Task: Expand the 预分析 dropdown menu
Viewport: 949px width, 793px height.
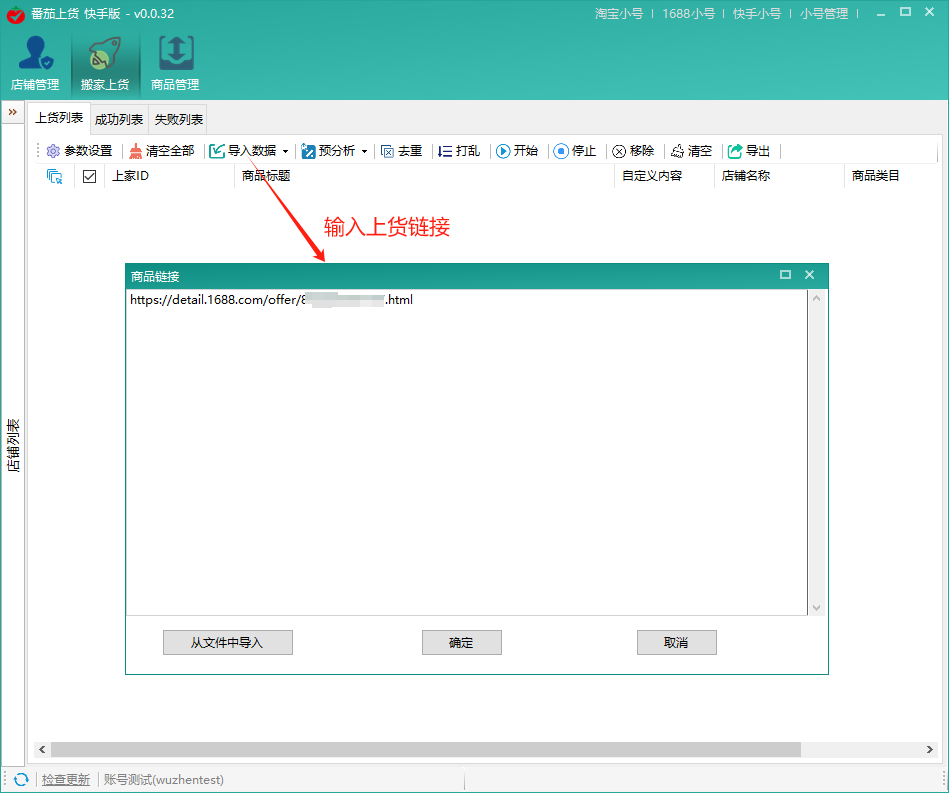Action: click(x=364, y=151)
